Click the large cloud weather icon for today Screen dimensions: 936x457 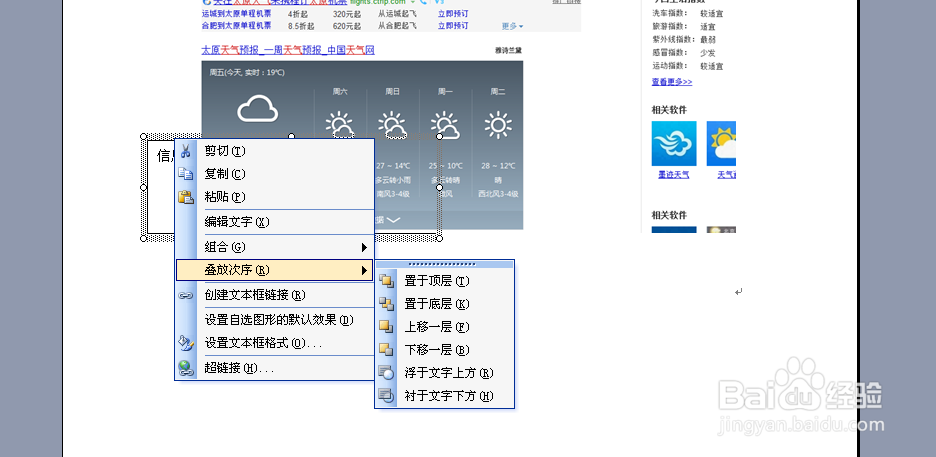[x=258, y=110]
